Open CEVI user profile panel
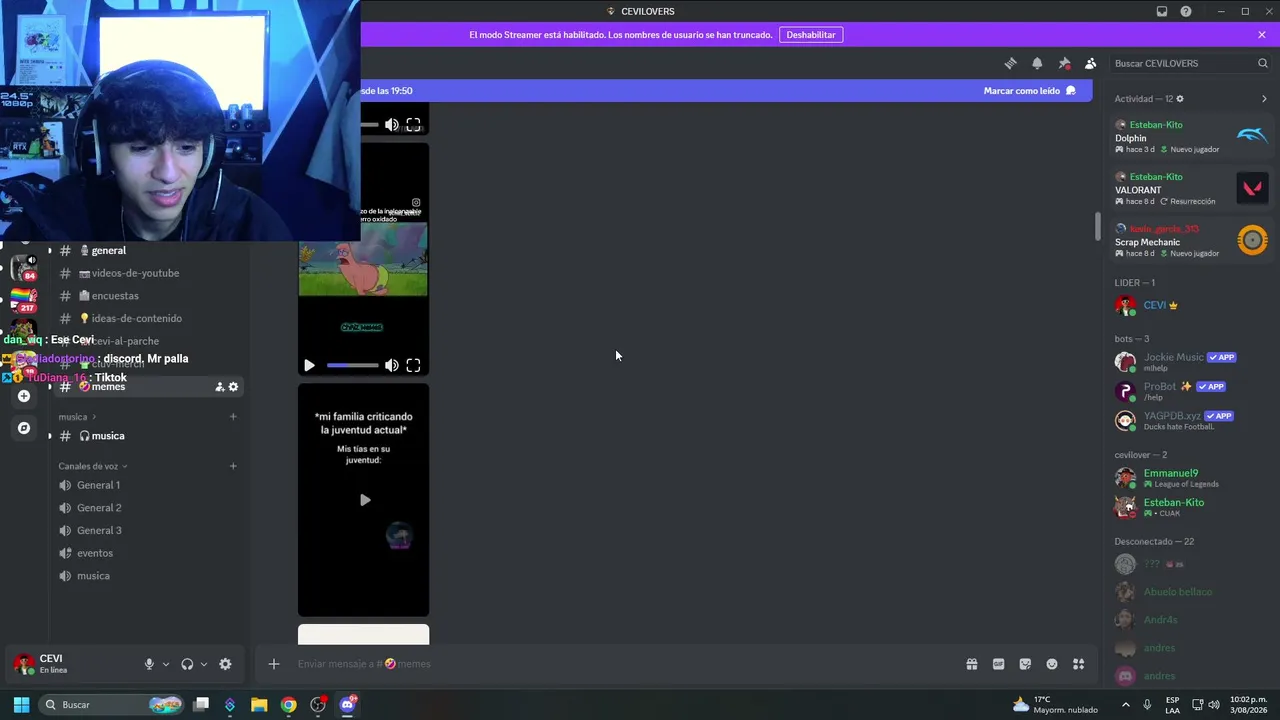The height and width of the screenshot is (720, 1280). [x=72, y=664]
